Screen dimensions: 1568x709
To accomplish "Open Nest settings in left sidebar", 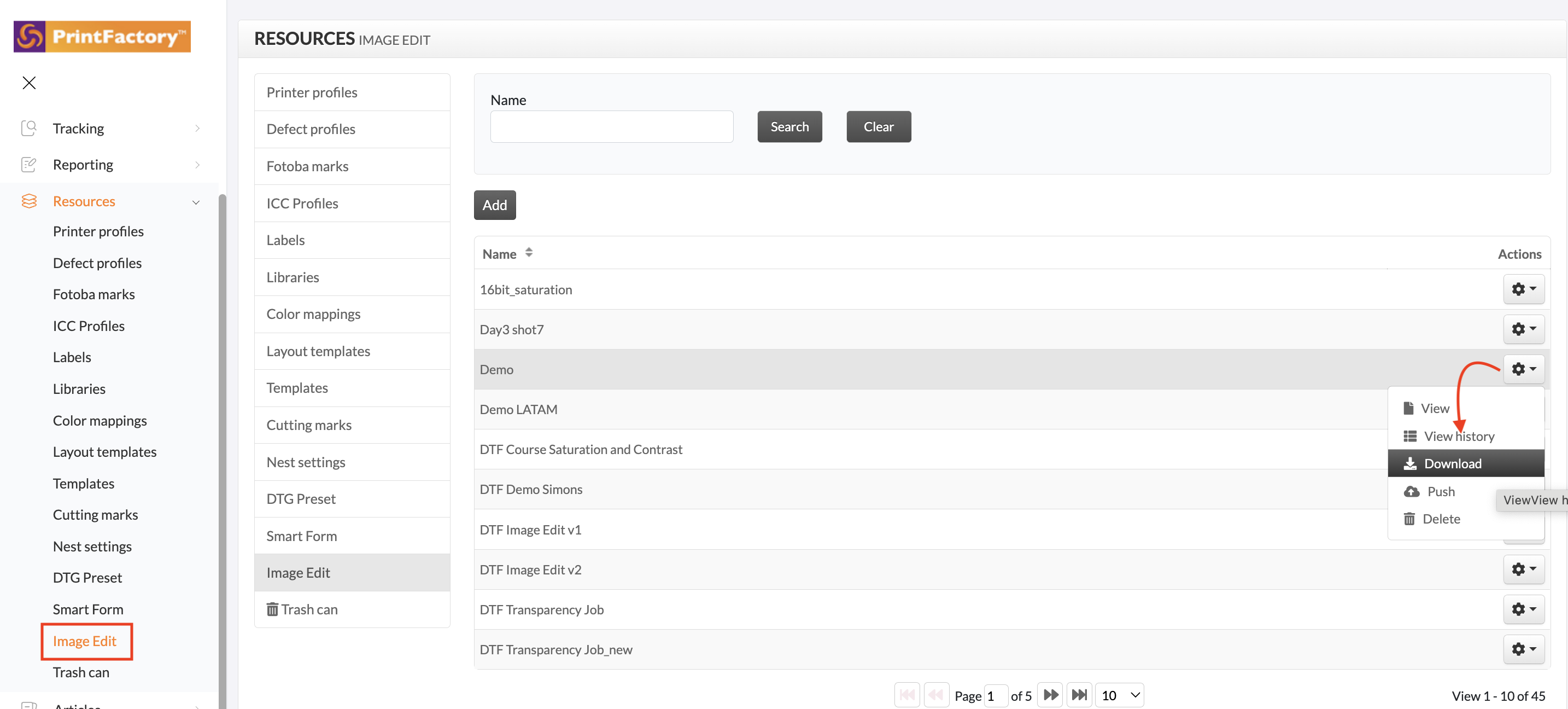I will coord(92,547).
